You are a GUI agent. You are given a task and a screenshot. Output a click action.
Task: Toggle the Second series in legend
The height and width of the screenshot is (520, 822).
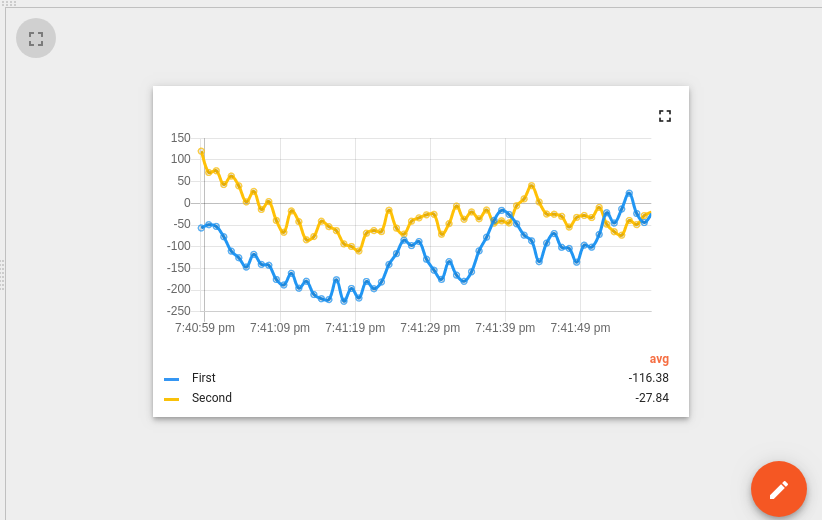tap(212, 398)
